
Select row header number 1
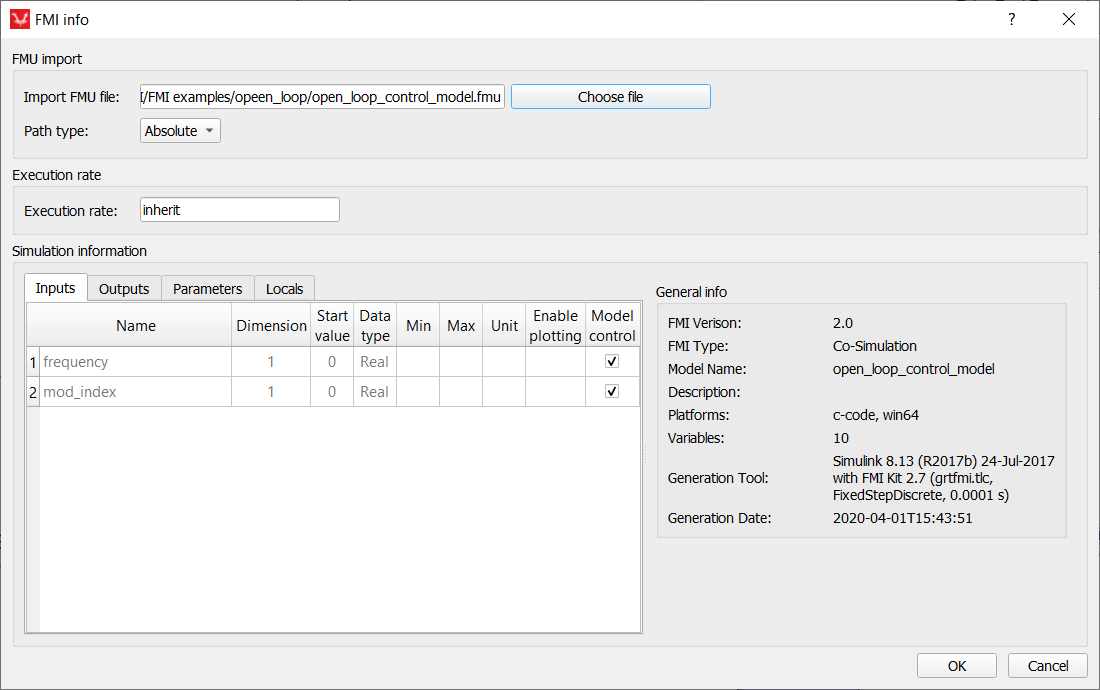click(33, 362)
